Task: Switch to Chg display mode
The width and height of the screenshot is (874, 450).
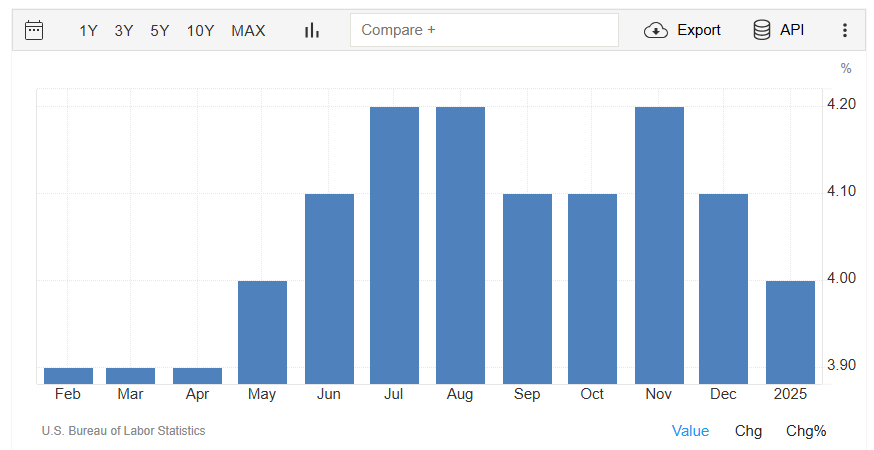Action: coord(748,431)
